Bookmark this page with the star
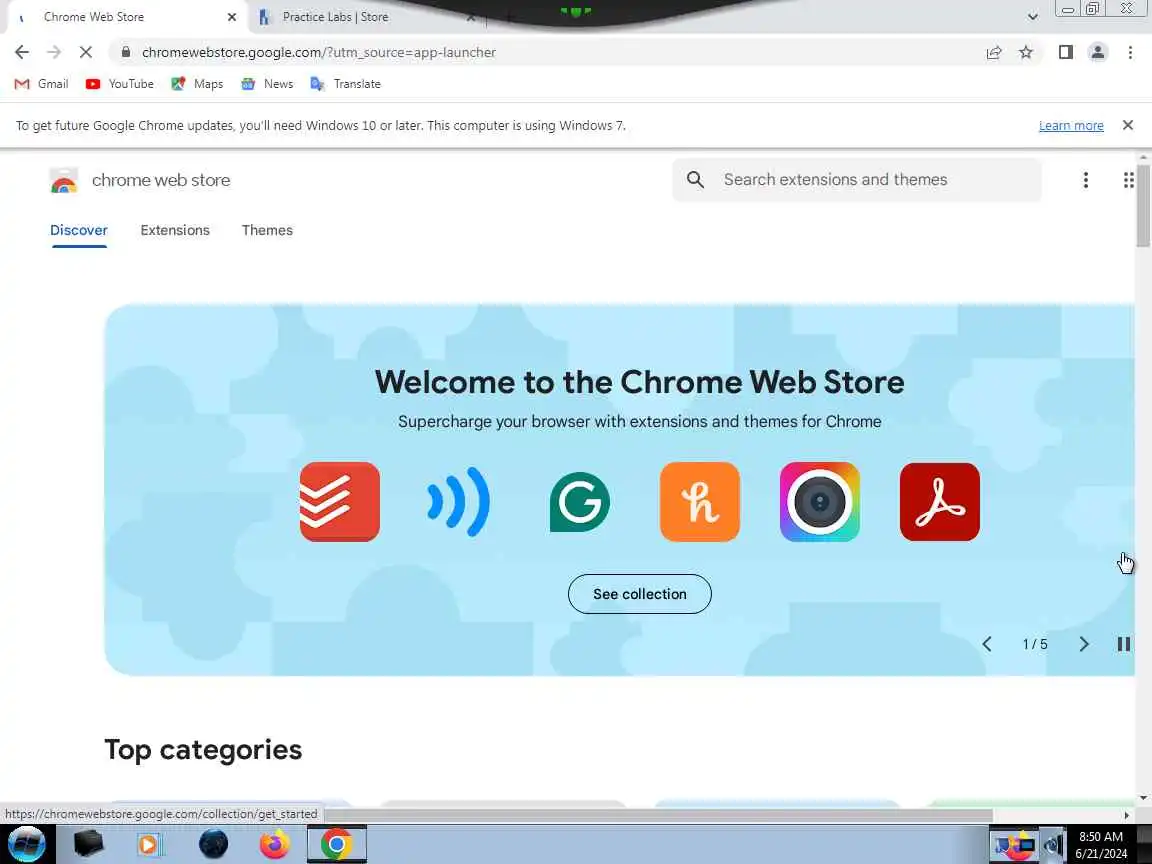 pos(1026,52)
